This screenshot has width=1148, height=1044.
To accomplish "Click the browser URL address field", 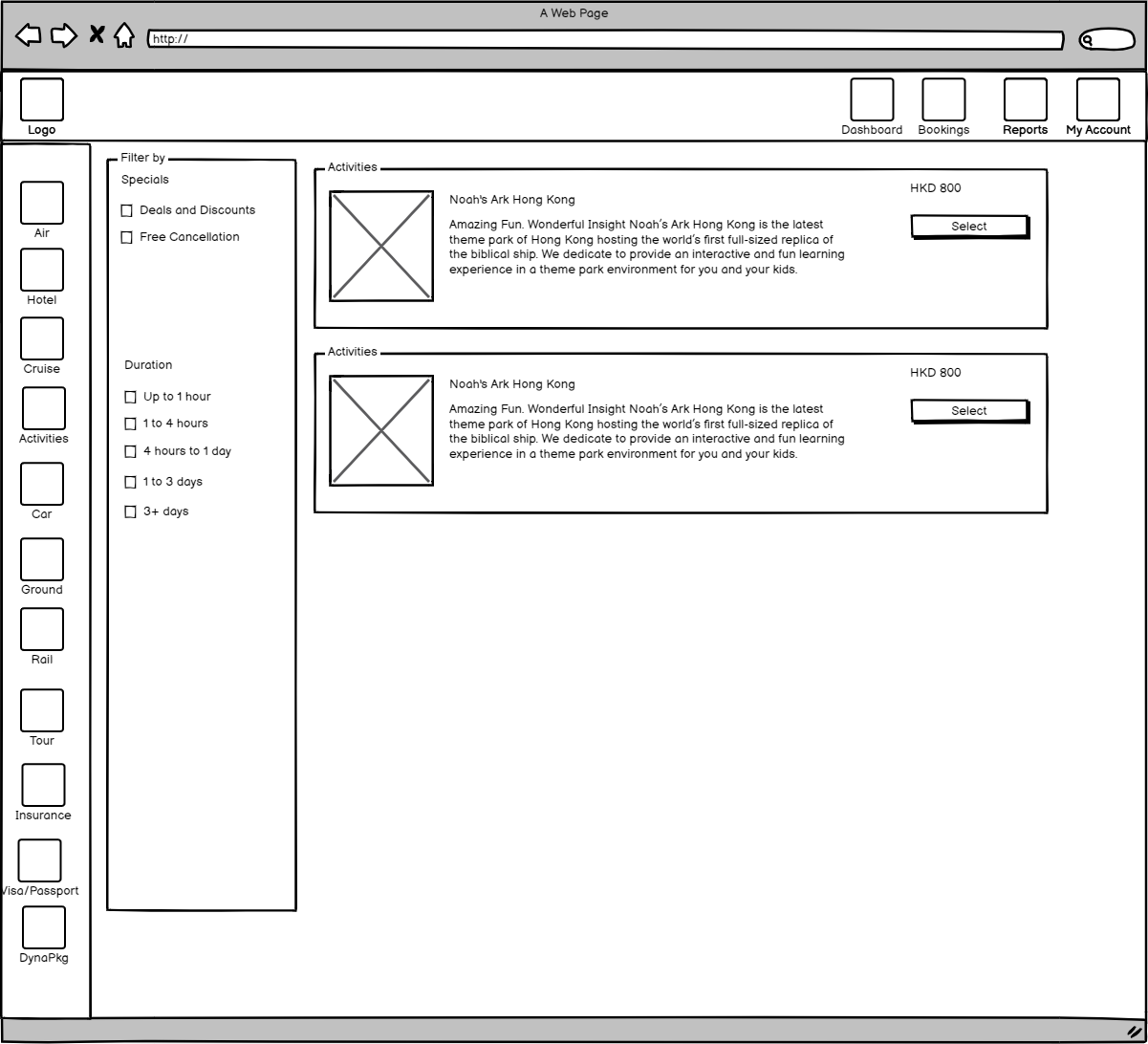I will point(605,40).
